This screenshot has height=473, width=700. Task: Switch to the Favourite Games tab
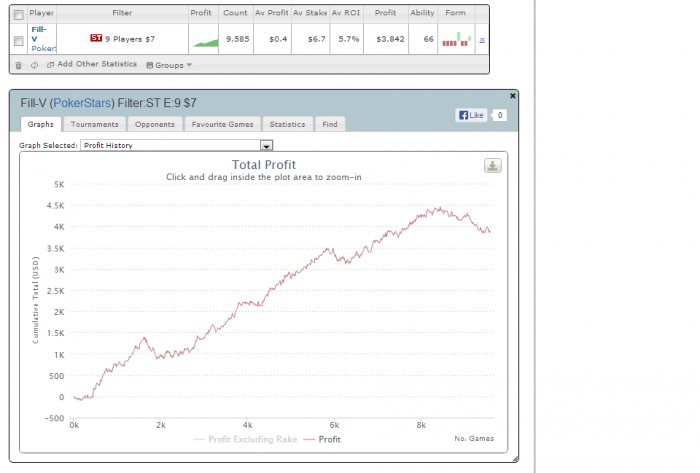coord(222,124)
